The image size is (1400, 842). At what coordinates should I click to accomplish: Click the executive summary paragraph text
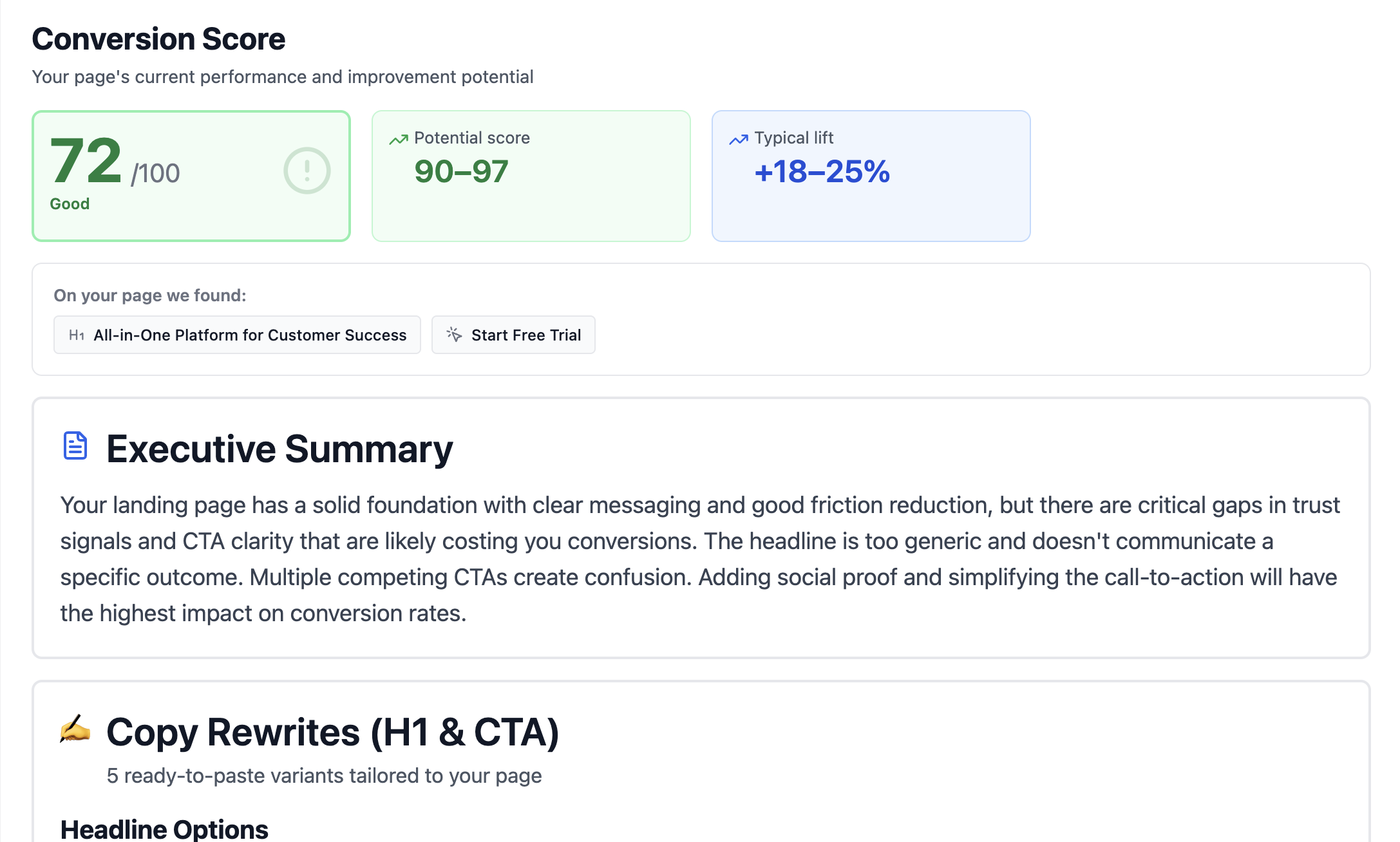700,559
